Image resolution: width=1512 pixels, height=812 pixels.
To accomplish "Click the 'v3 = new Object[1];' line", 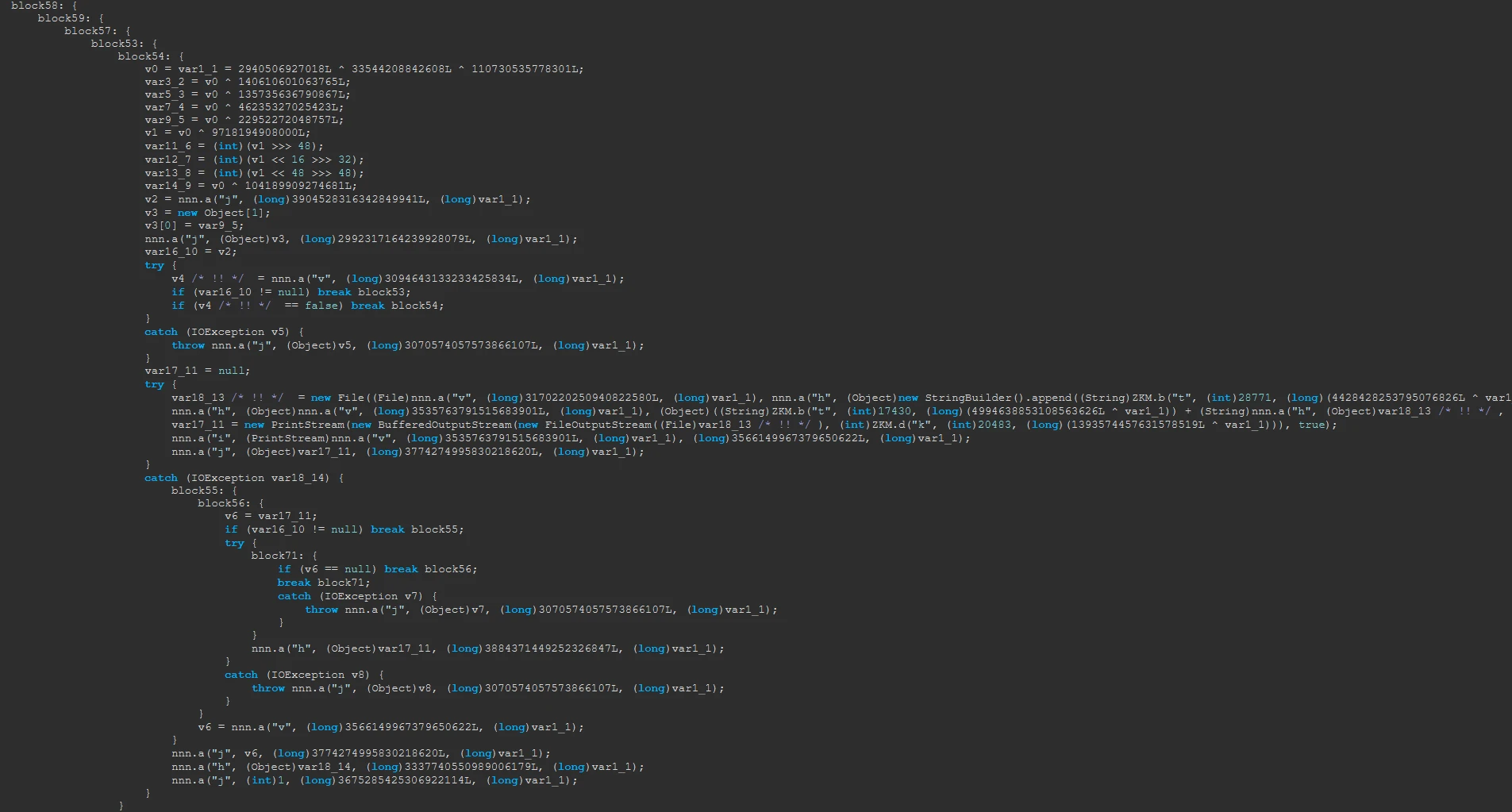I will point(207,213).
